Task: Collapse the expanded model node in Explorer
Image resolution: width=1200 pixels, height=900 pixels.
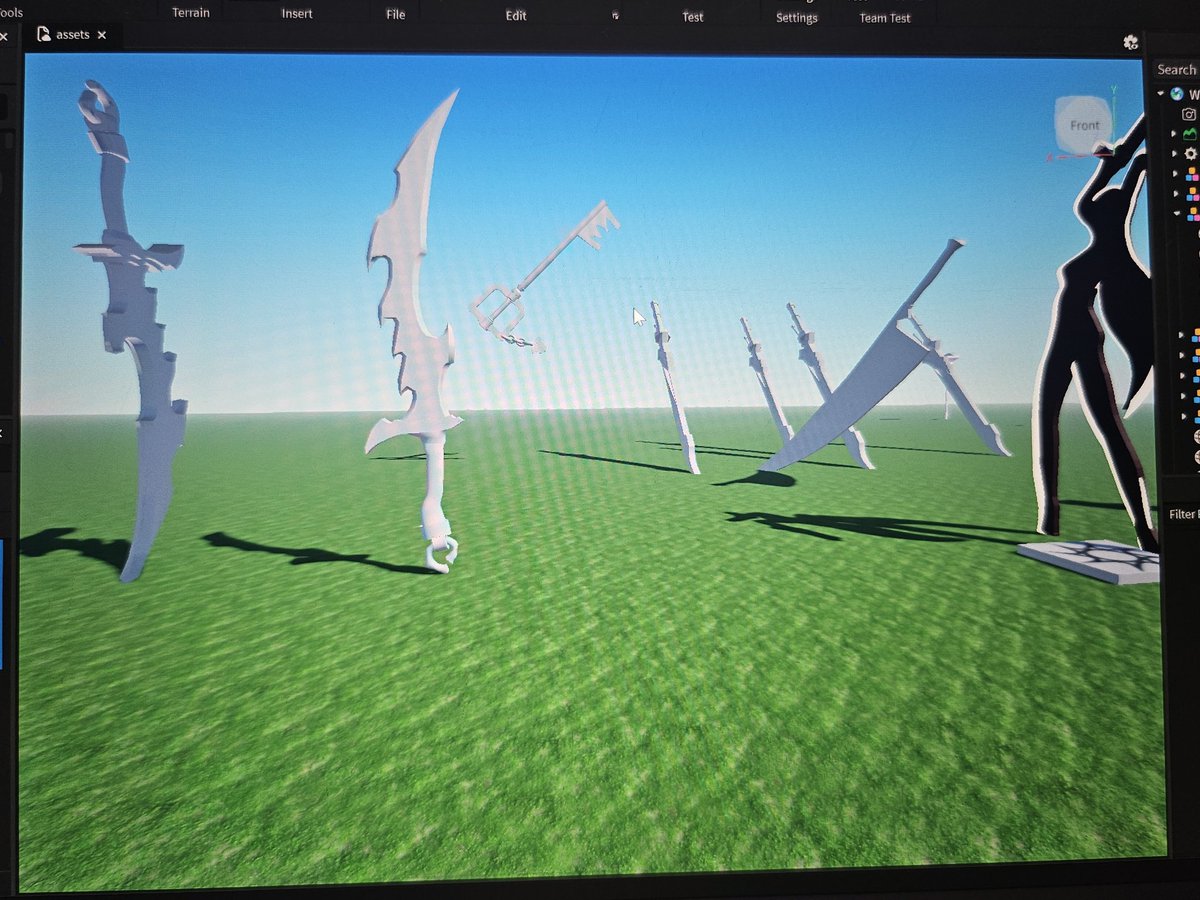Action: (1177, 214)
